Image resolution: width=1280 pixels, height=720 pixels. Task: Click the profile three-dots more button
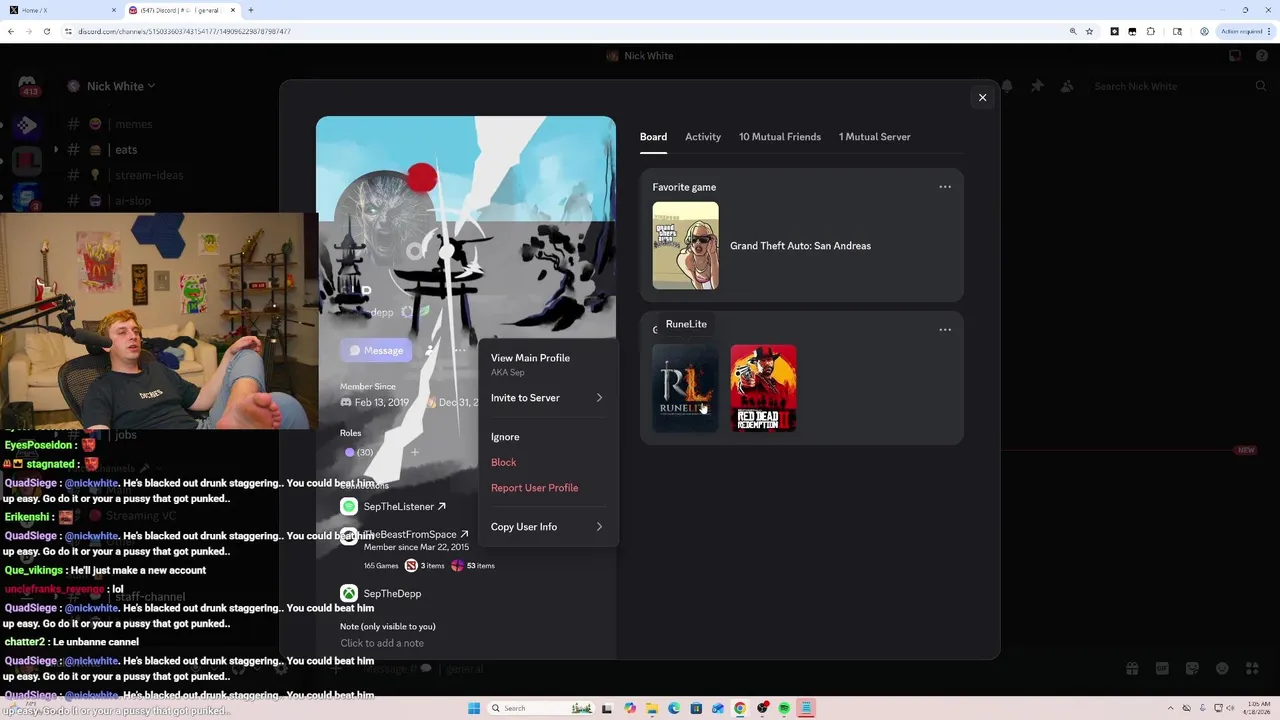pos(459,350)
